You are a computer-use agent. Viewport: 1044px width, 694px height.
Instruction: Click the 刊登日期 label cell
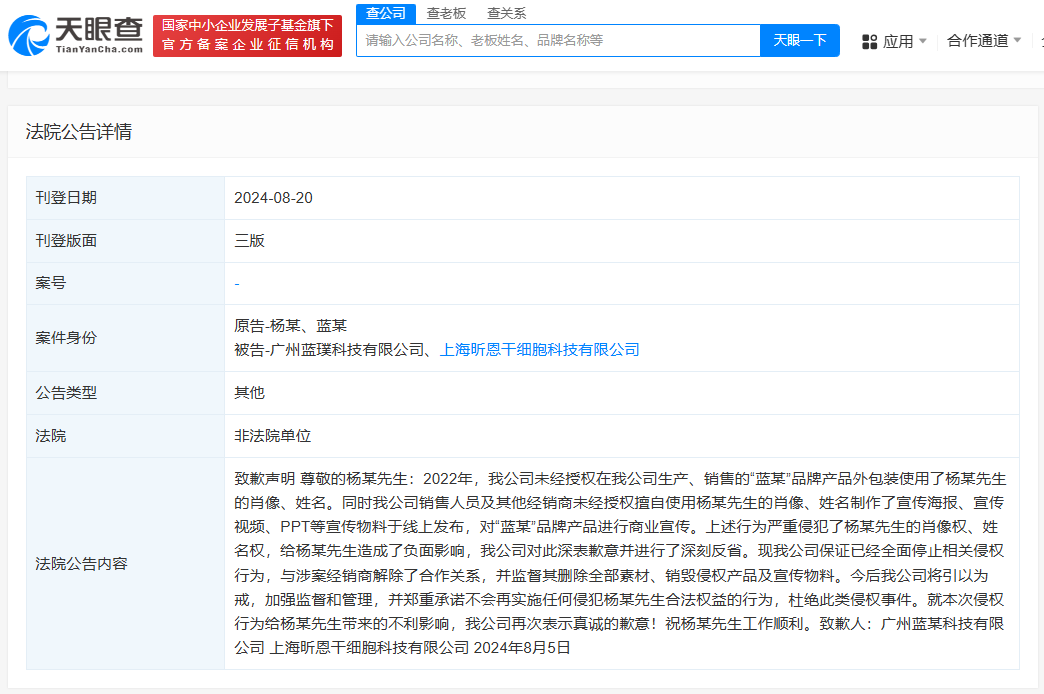tap(125, 198)
